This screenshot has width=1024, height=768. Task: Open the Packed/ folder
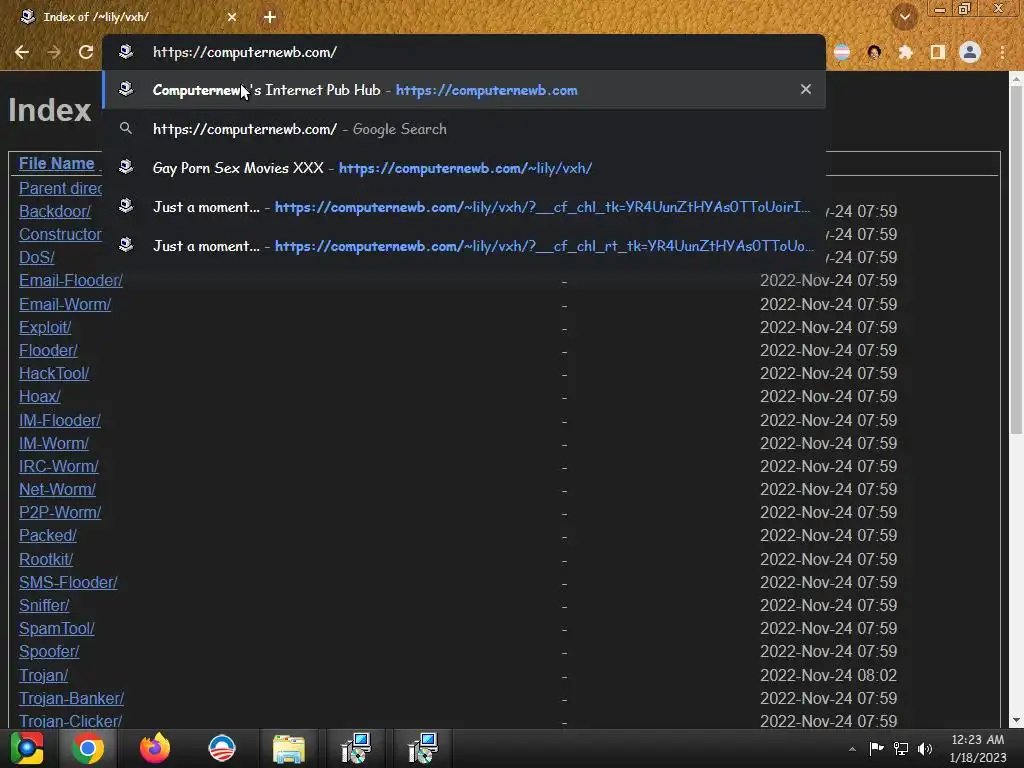pos(48,536)
